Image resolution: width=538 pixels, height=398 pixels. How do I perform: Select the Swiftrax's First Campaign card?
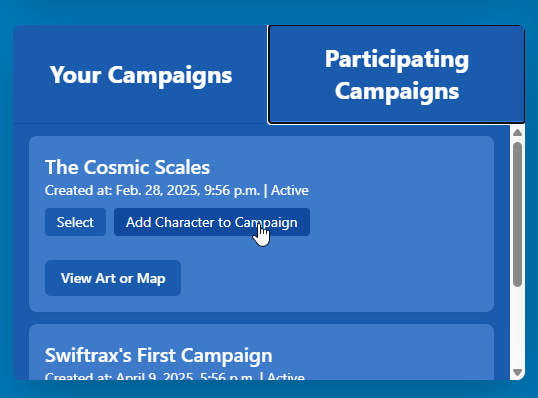[261, 352]
